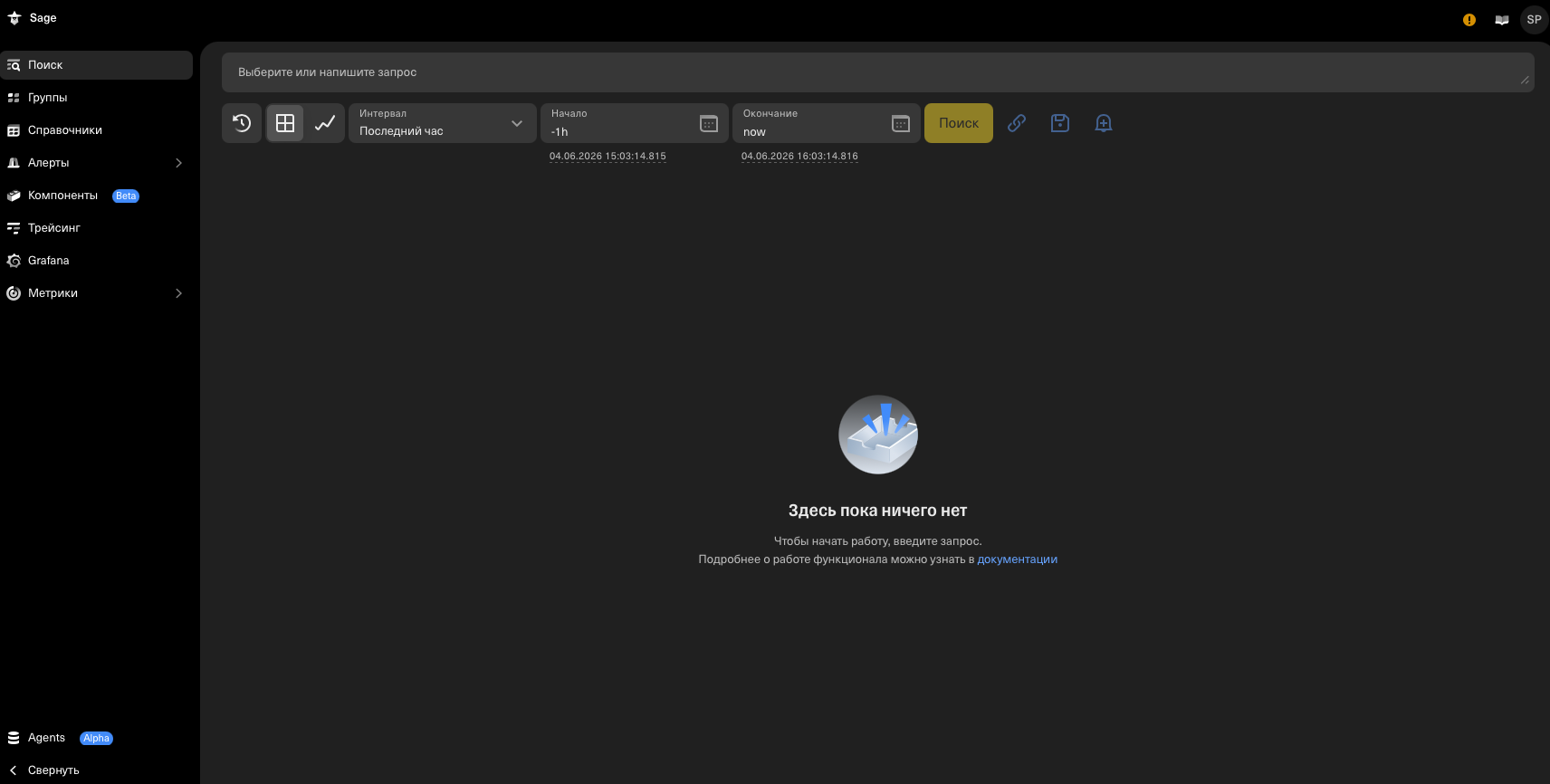The height and width of the screenshot is (784, 1550).
Task: Click the Трейсинг lines icon
Action: 14,228
